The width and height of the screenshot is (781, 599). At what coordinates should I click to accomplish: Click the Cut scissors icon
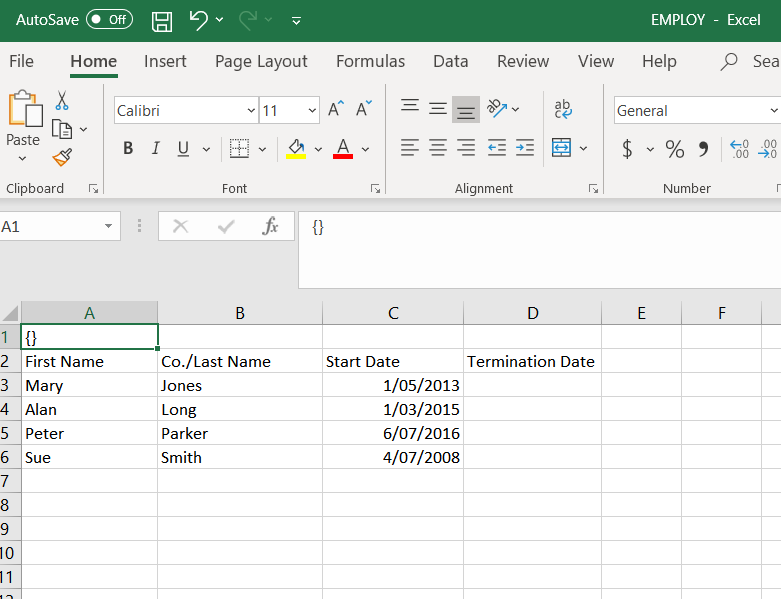pyautogui.click(x=62, y=101)
